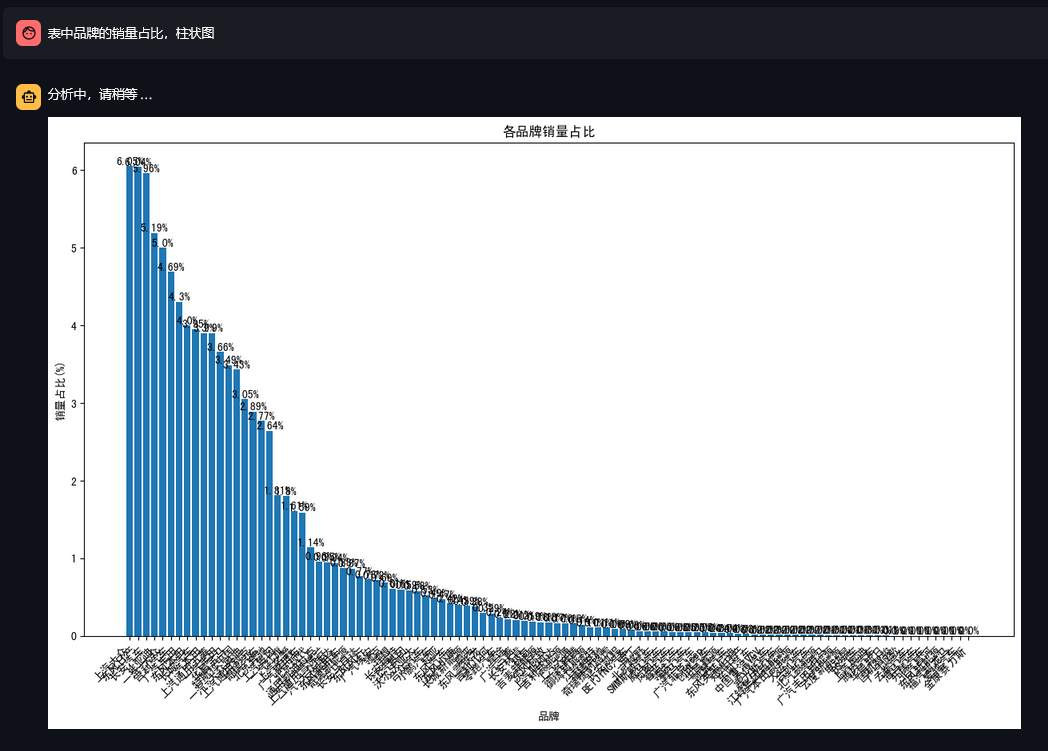Click the chart title '各品牌销量占比'
This screenshot has height=751, width=1048.
point(549,132)
